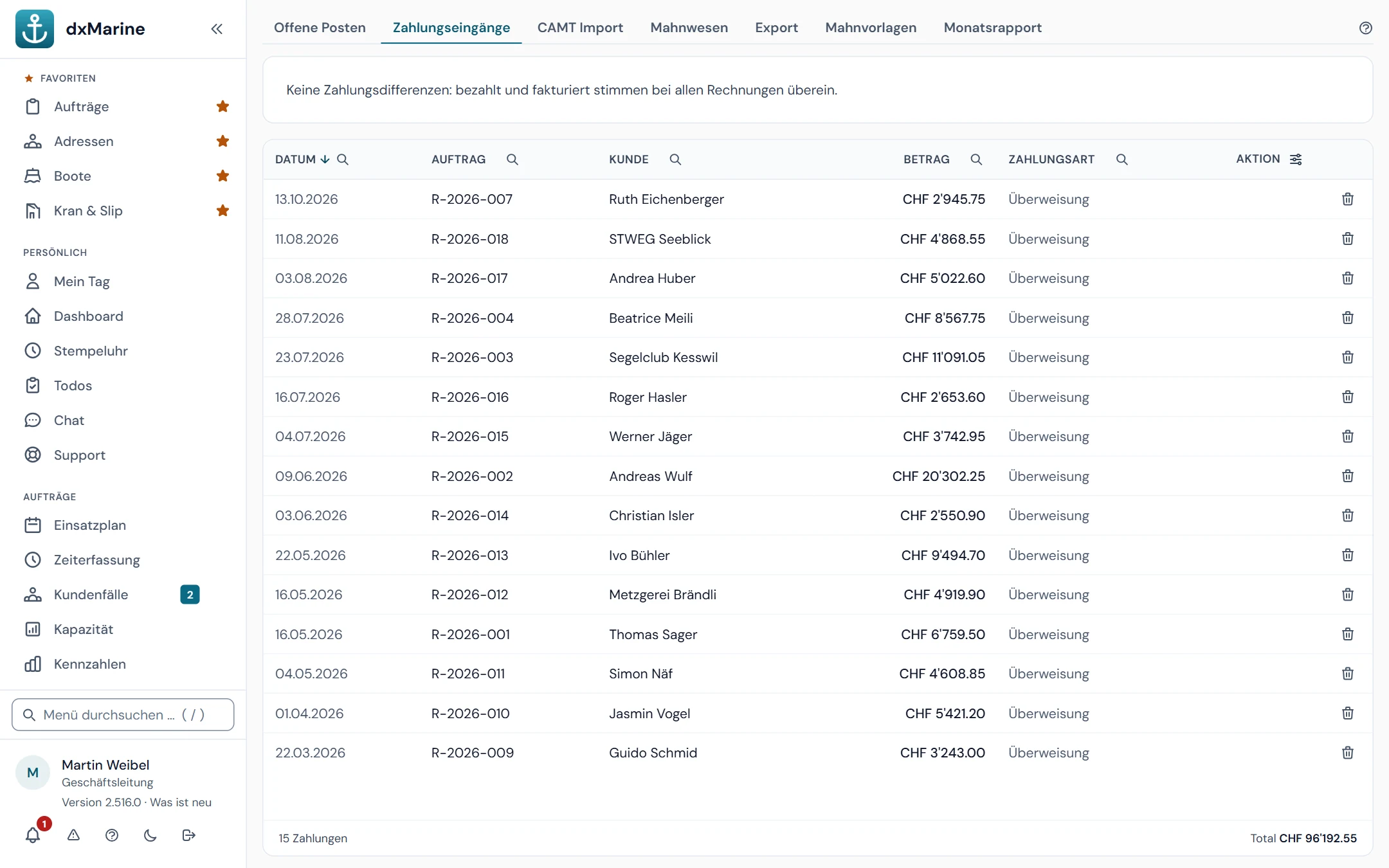Open Chat in the sidebar

click(122, 420)
